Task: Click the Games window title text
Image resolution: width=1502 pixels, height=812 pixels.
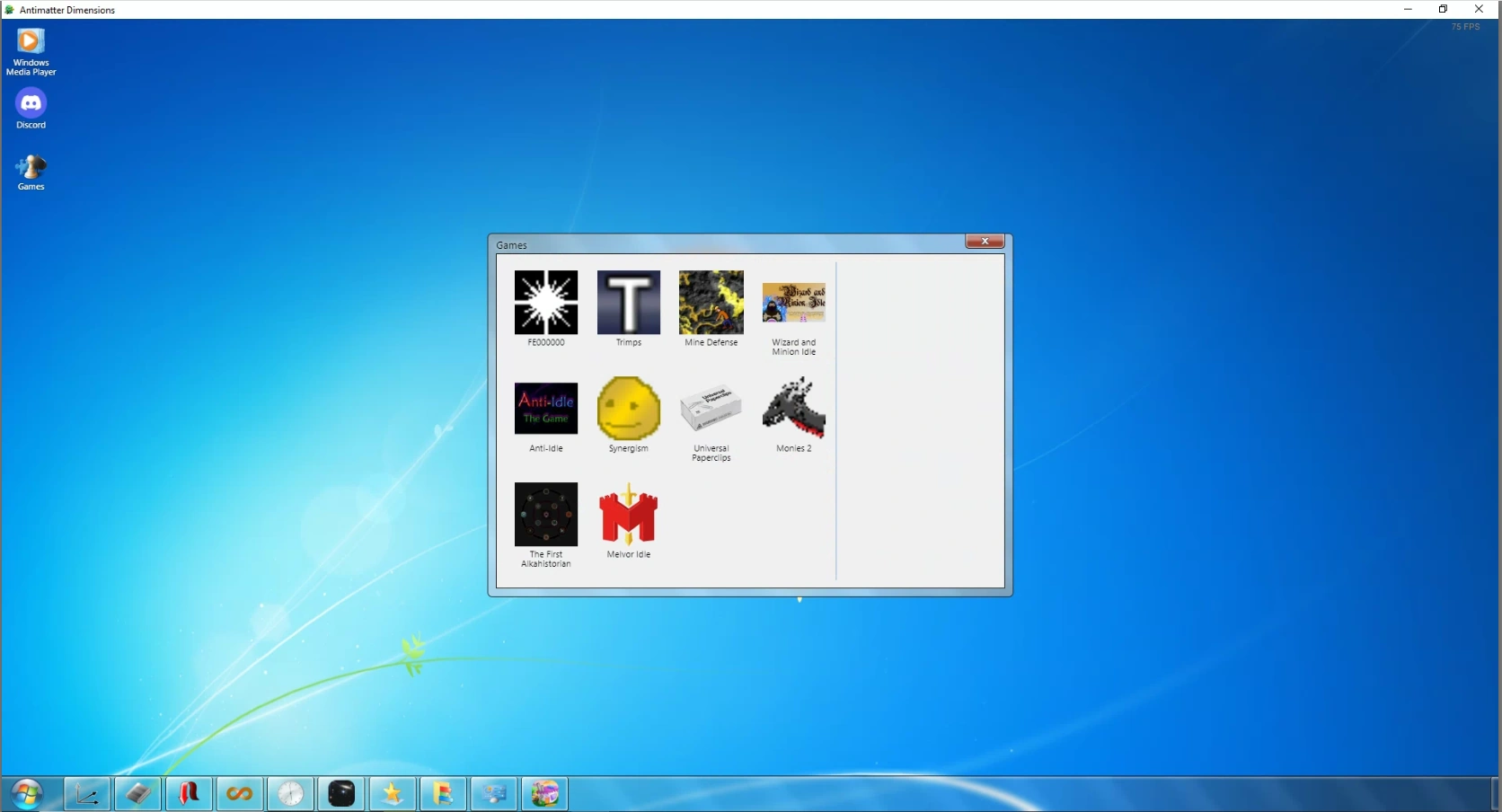Action: 512,245
